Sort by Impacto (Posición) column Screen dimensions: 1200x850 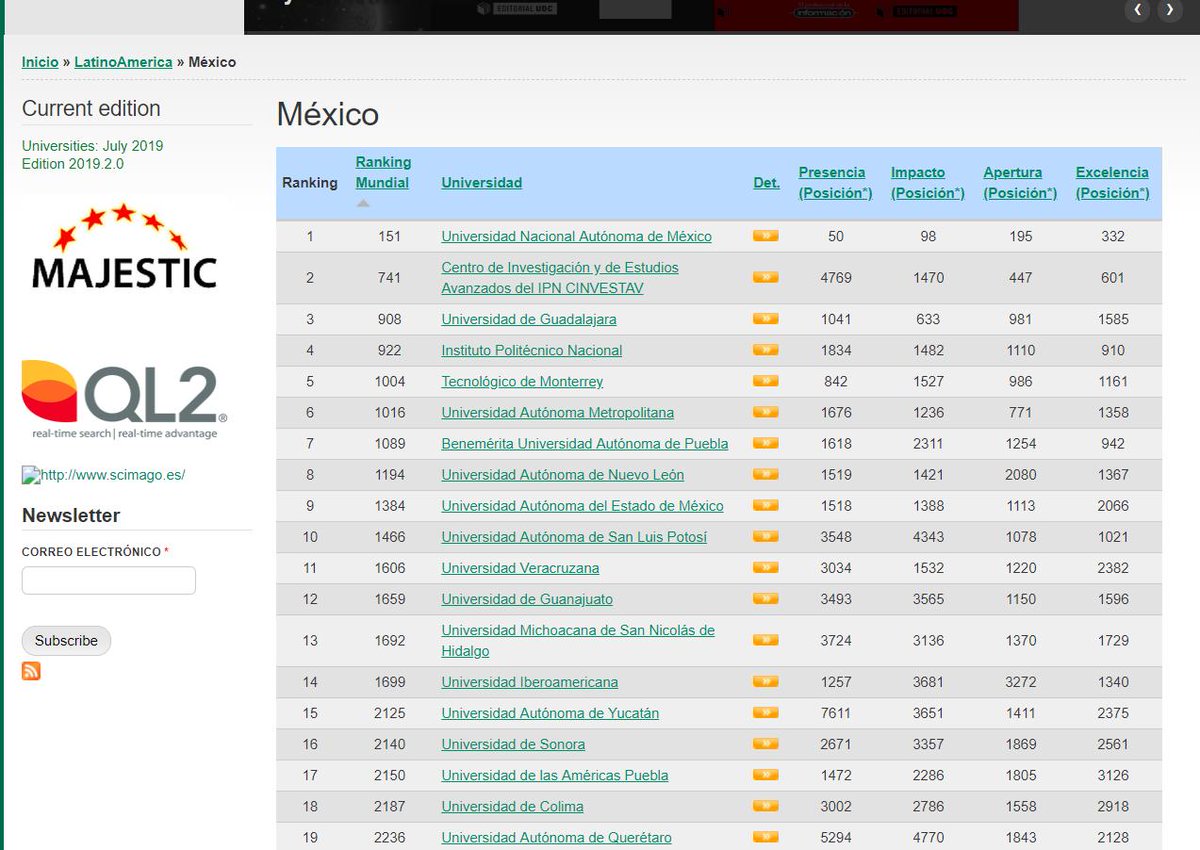coord(928,183)
